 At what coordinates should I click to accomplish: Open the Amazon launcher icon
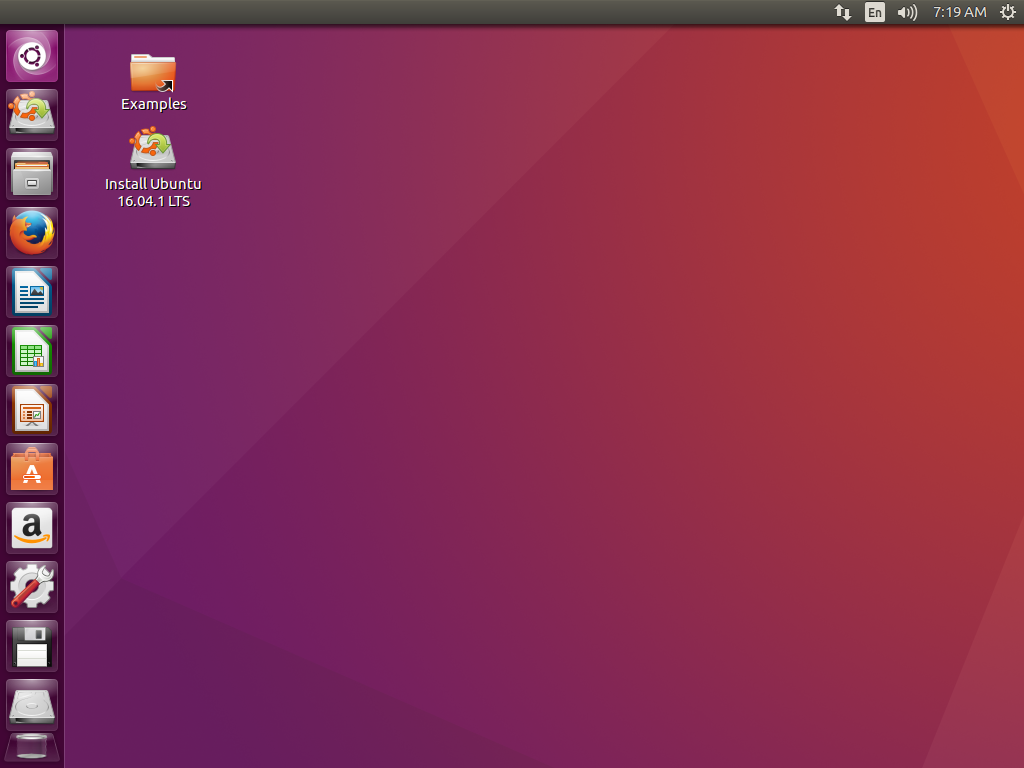tap(32, 528)
